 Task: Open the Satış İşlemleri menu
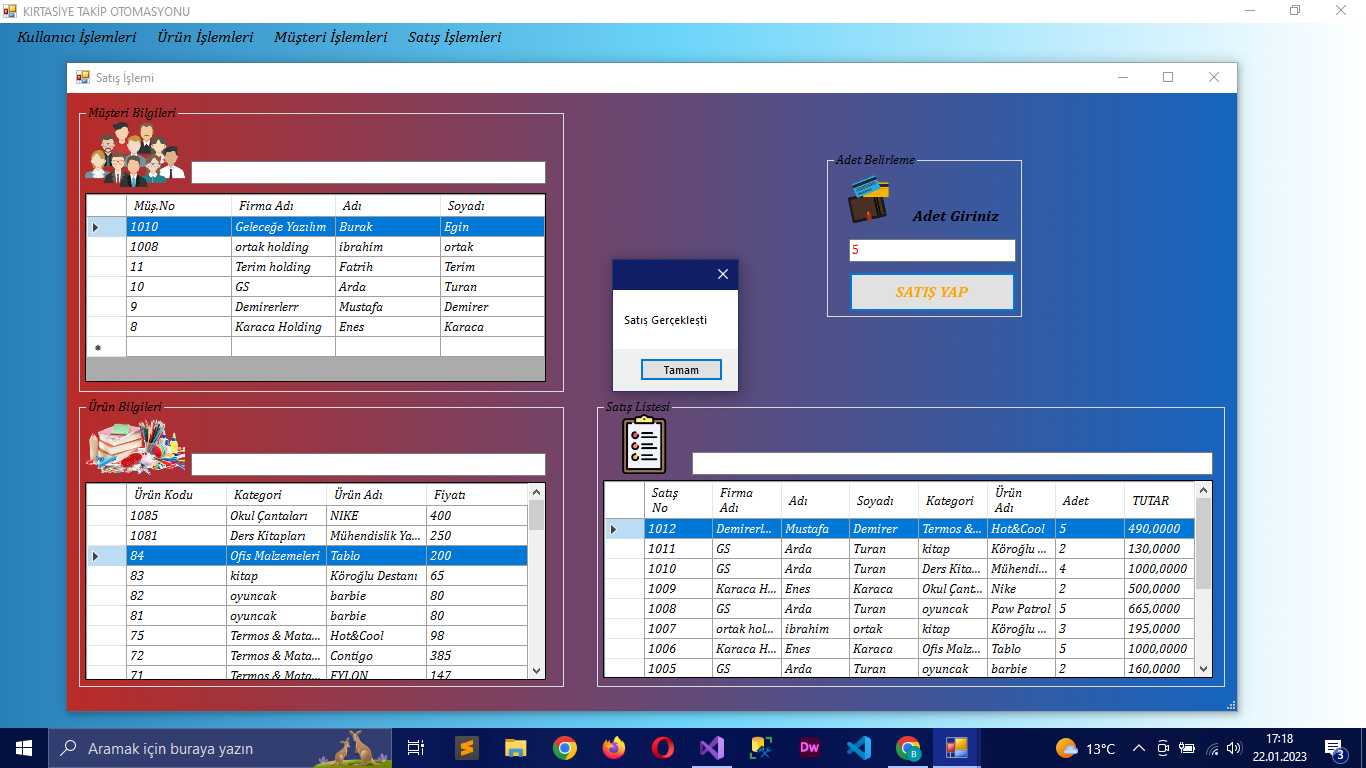click(x=455, y=37)
